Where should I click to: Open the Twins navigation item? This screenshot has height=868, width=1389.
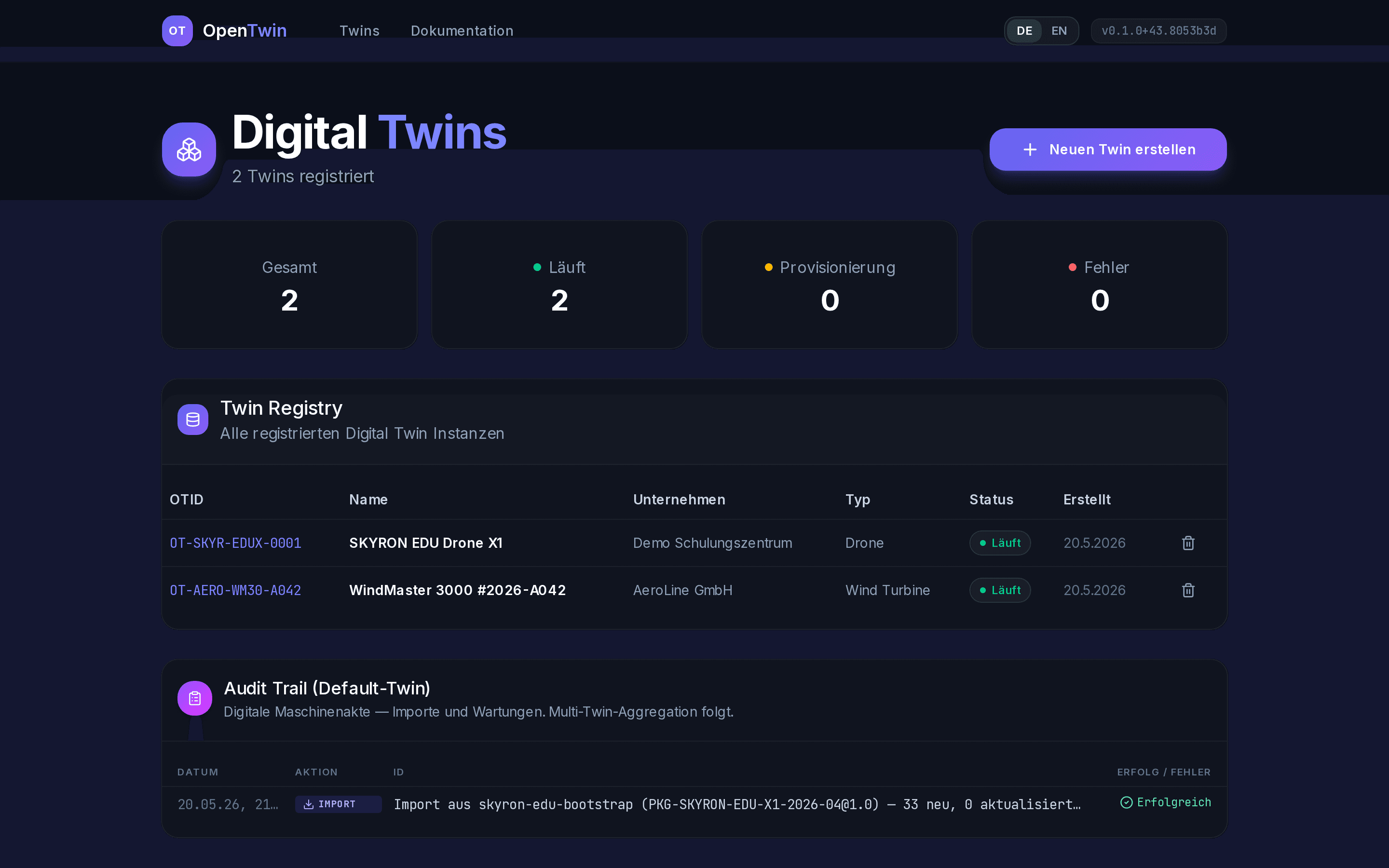tap(359, 31)
